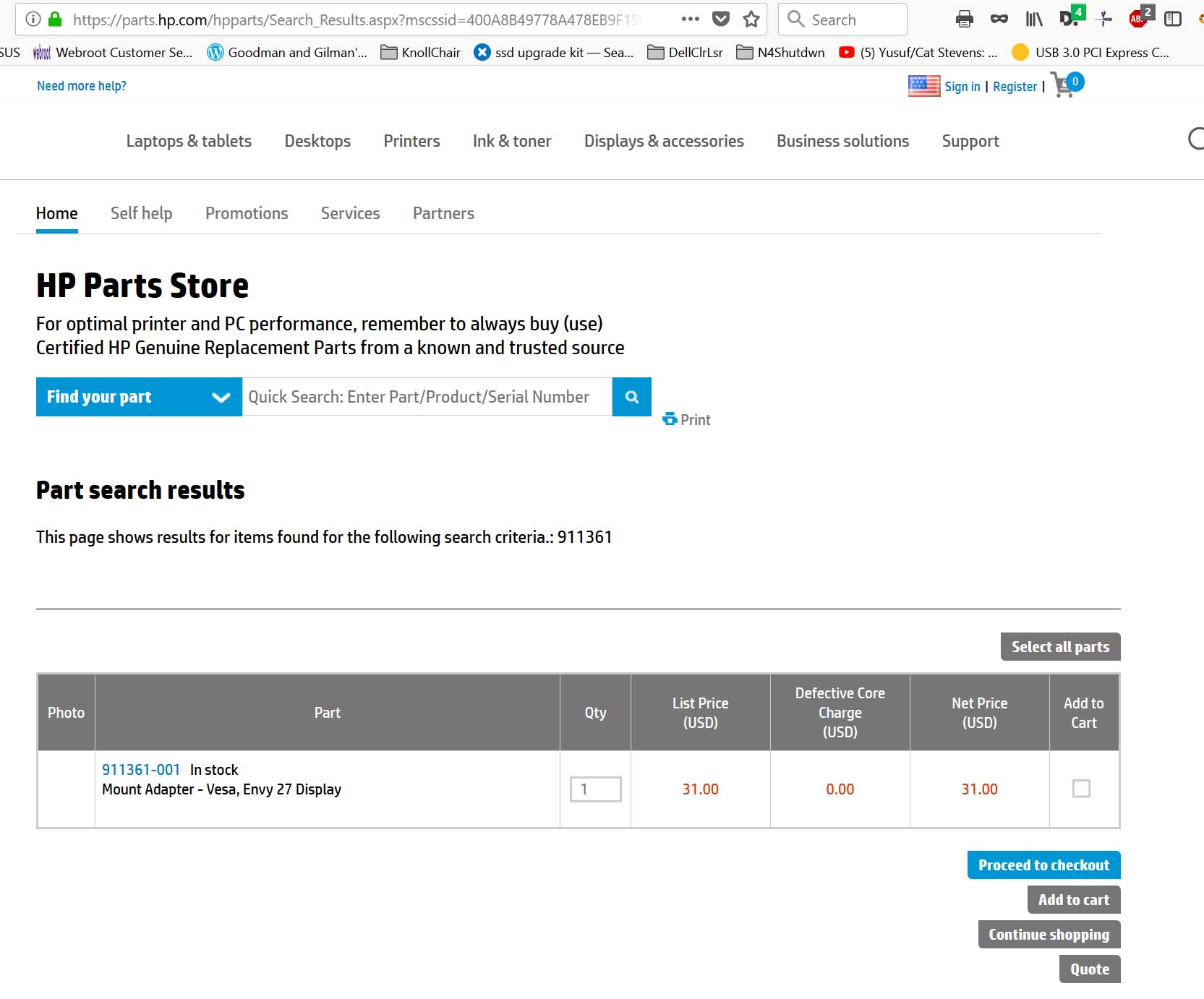Click the Print icon link
The width and height of the screenshot is (1204, 999).
(x=687, y=419)
